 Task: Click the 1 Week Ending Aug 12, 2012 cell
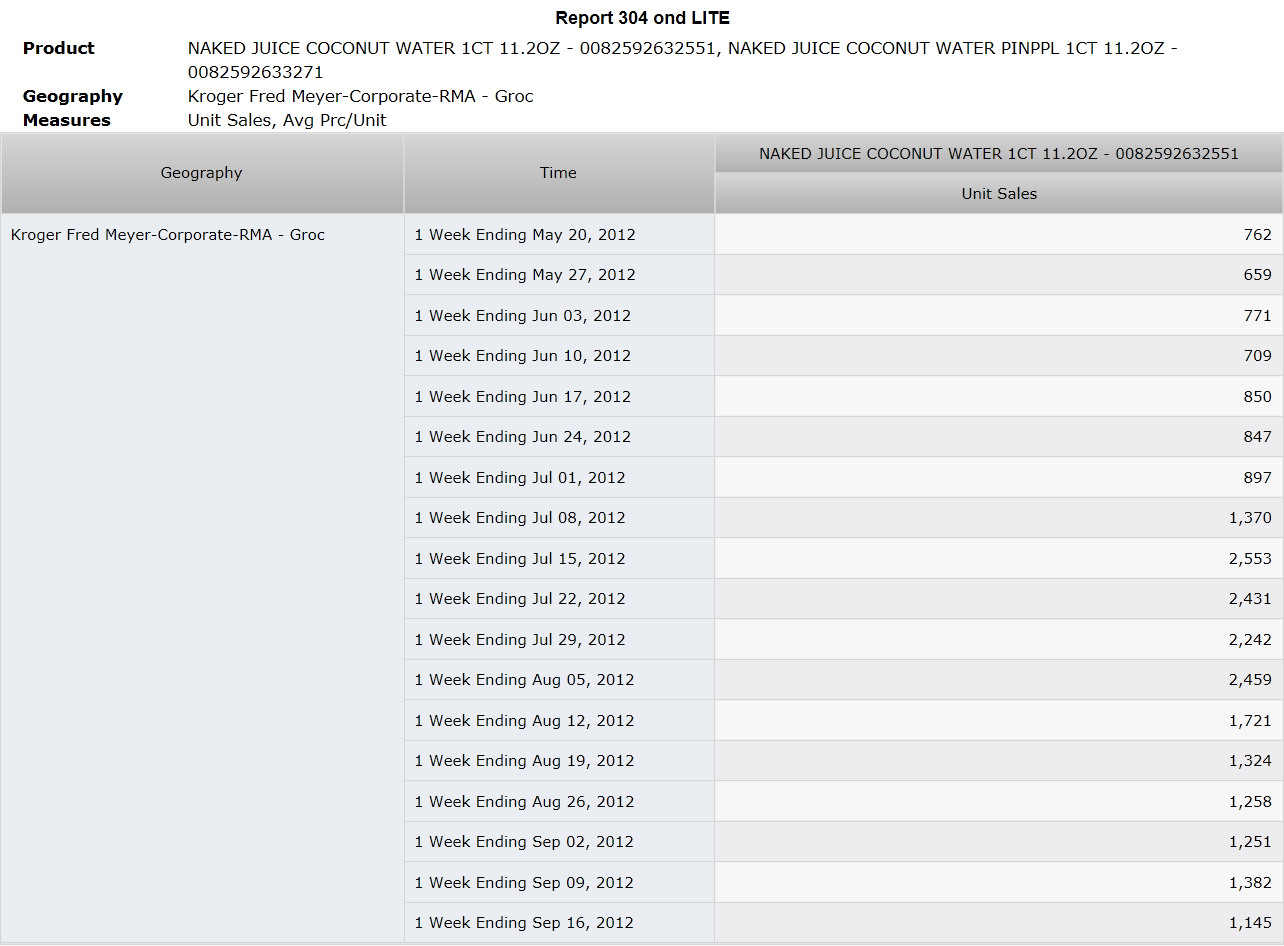pyautogui.click(x=559, y=720)
